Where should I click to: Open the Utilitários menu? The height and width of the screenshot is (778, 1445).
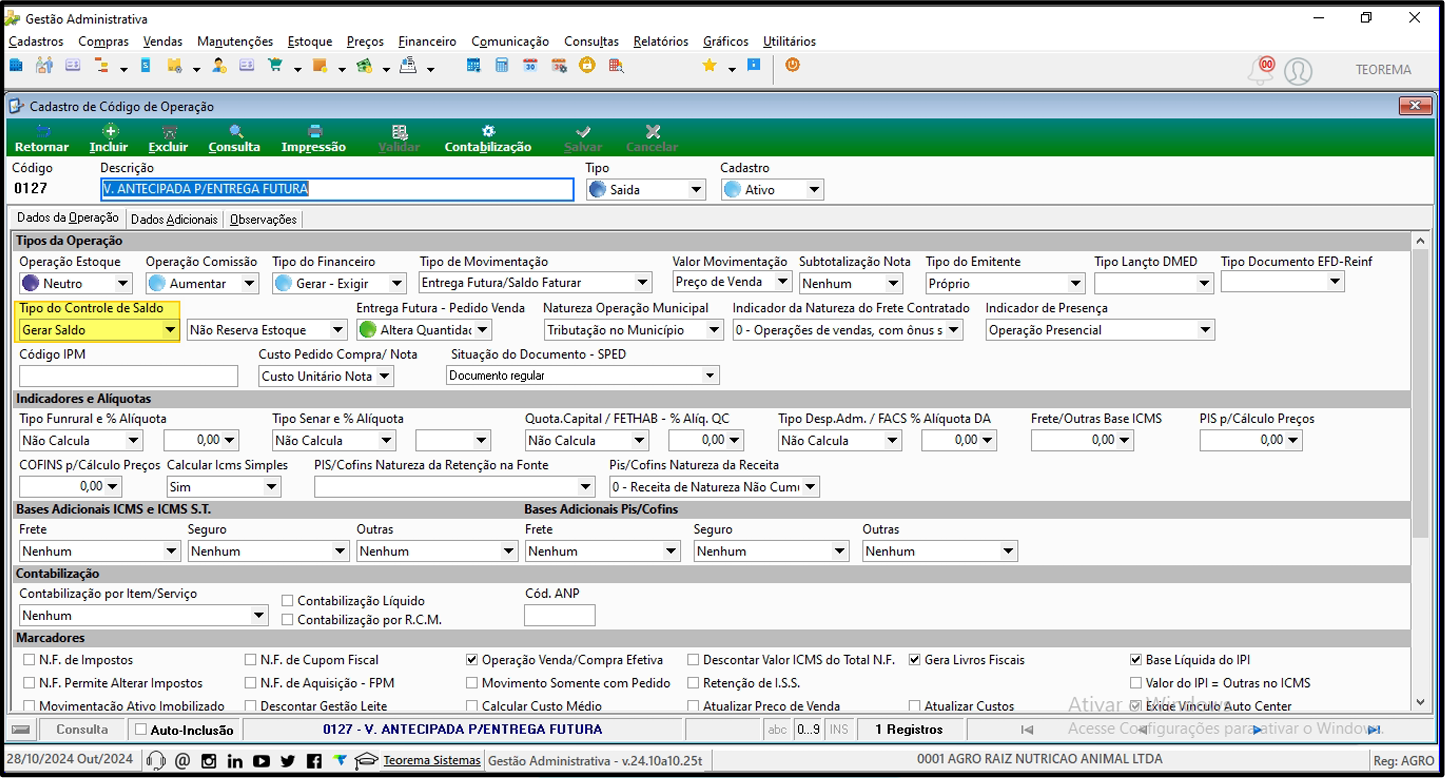[789, 41]
